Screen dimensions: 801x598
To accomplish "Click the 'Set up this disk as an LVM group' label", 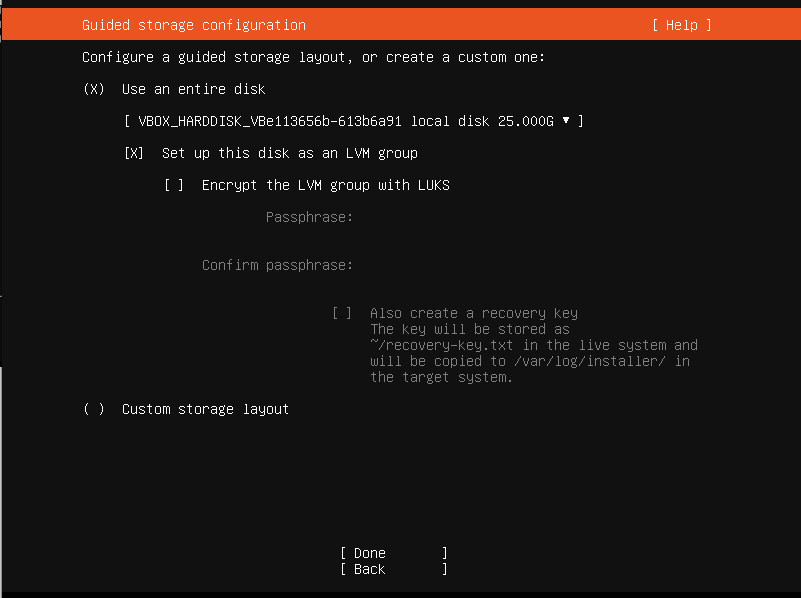I will 290,153.
